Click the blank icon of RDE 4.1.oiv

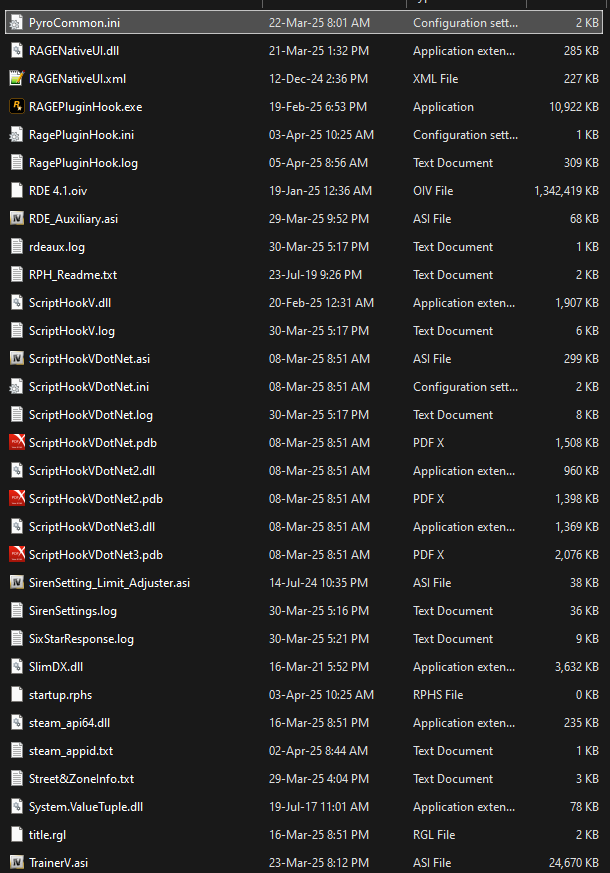click(17, 190)
